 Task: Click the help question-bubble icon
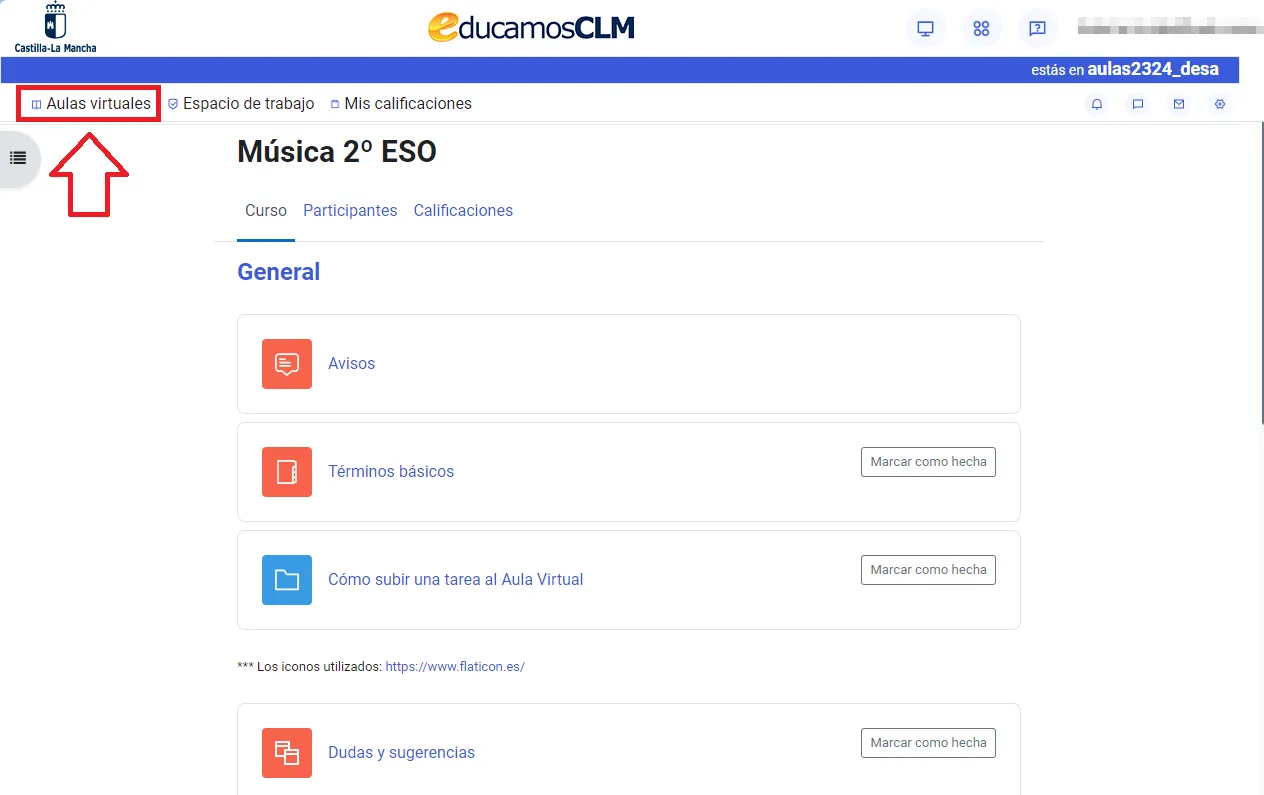click(x=1037, y=28)
